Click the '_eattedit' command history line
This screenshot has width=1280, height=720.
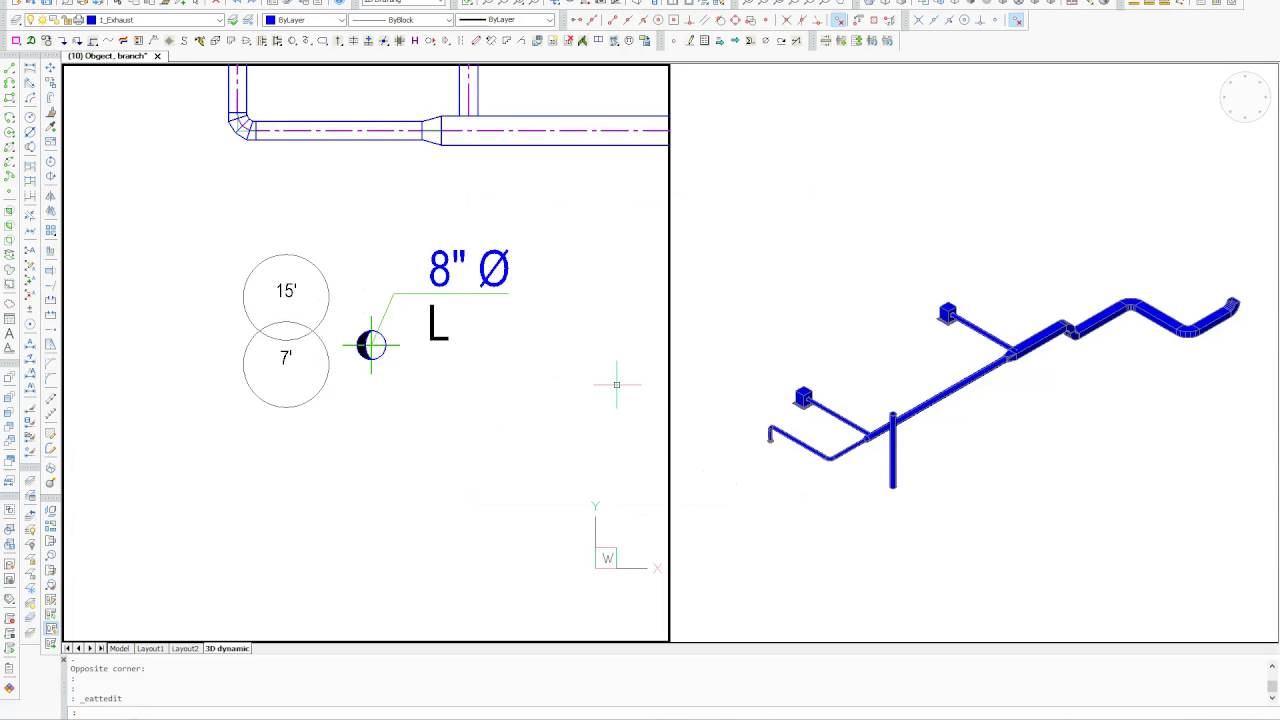[101, 698]
